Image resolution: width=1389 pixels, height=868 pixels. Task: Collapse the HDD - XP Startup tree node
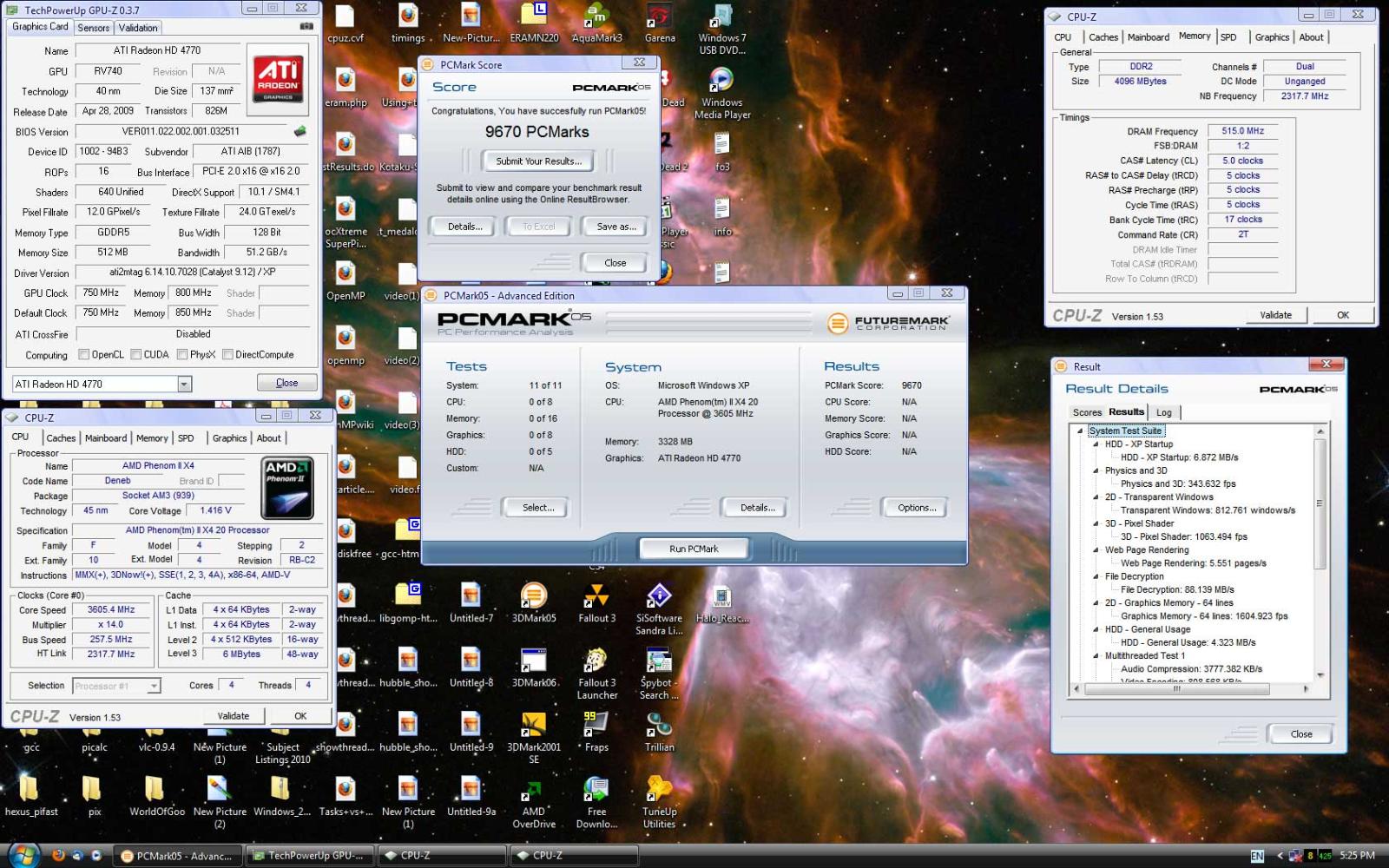(1096, 444)
